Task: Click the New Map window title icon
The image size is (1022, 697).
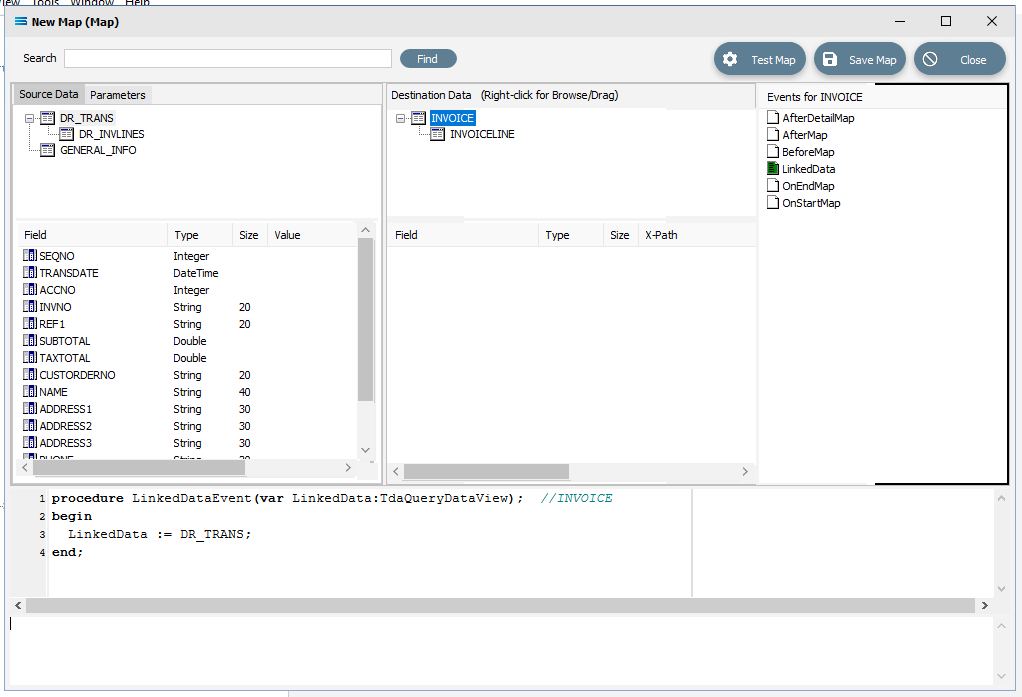Action: pyautogui.click(x=21, y=22)
